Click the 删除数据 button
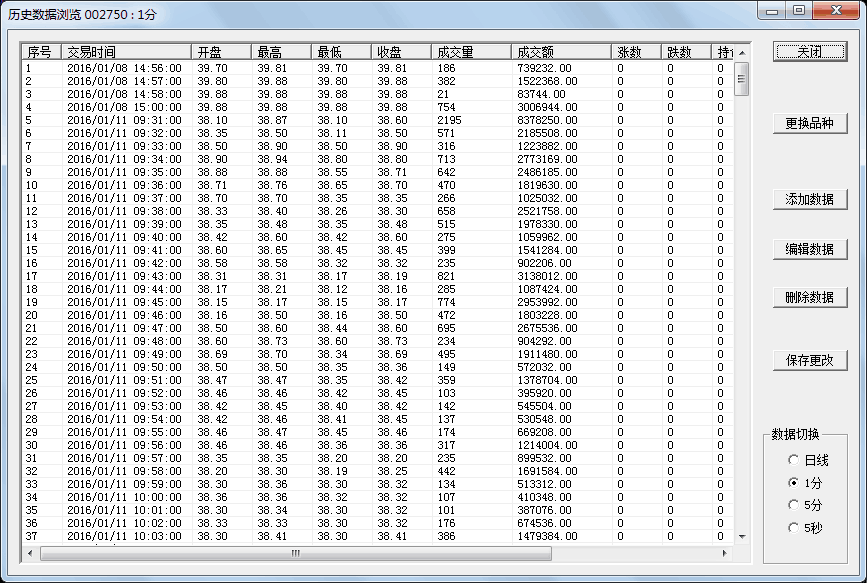867x583 pixels. [x=809, y=297]
